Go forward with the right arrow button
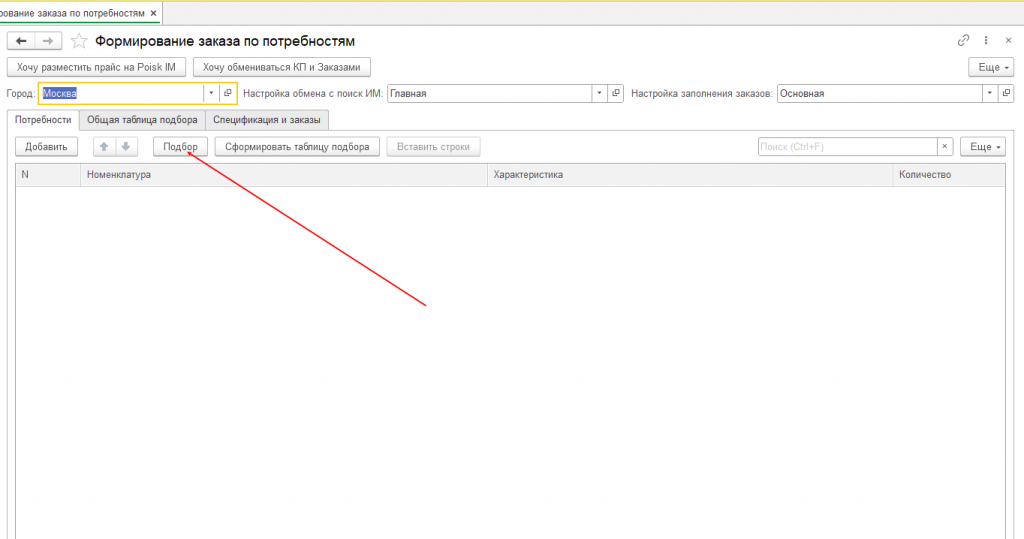Screen dimensions: 1024x539 click(48, 41)
